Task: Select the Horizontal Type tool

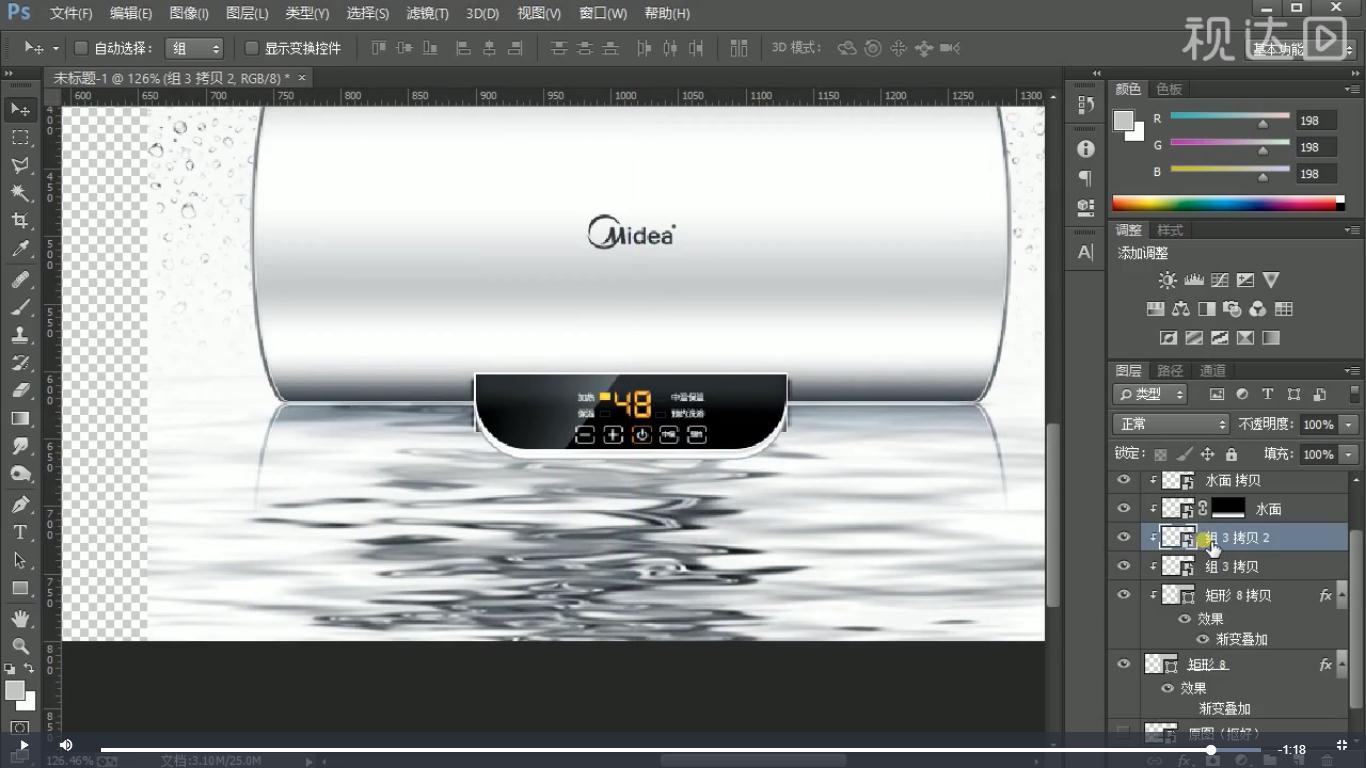Action: pos(20,533)
